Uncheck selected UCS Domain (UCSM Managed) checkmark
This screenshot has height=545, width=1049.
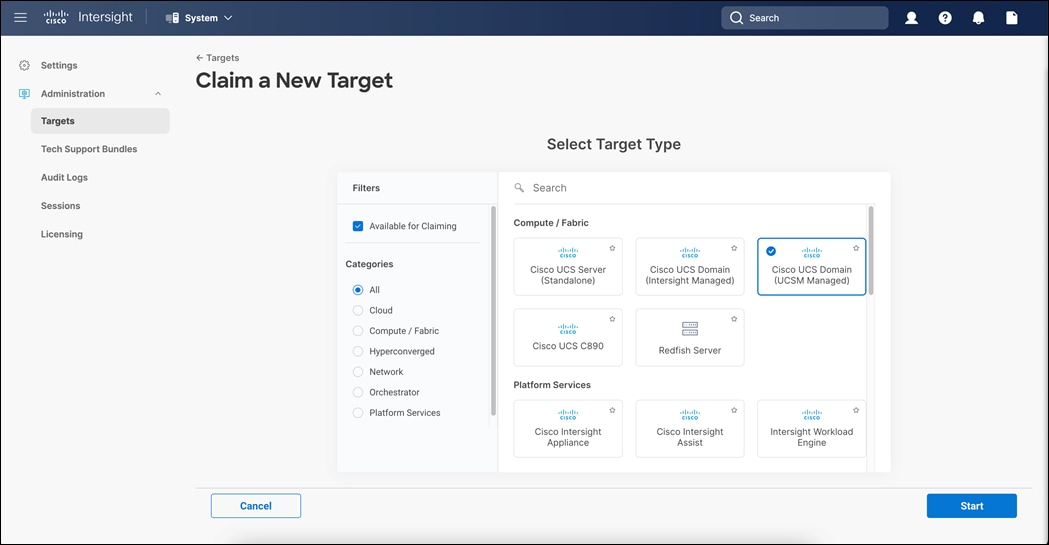point(771,251)
